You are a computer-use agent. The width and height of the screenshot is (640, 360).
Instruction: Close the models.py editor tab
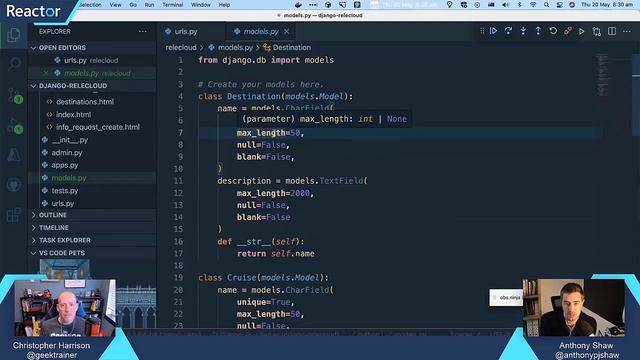tap(287, 31)
